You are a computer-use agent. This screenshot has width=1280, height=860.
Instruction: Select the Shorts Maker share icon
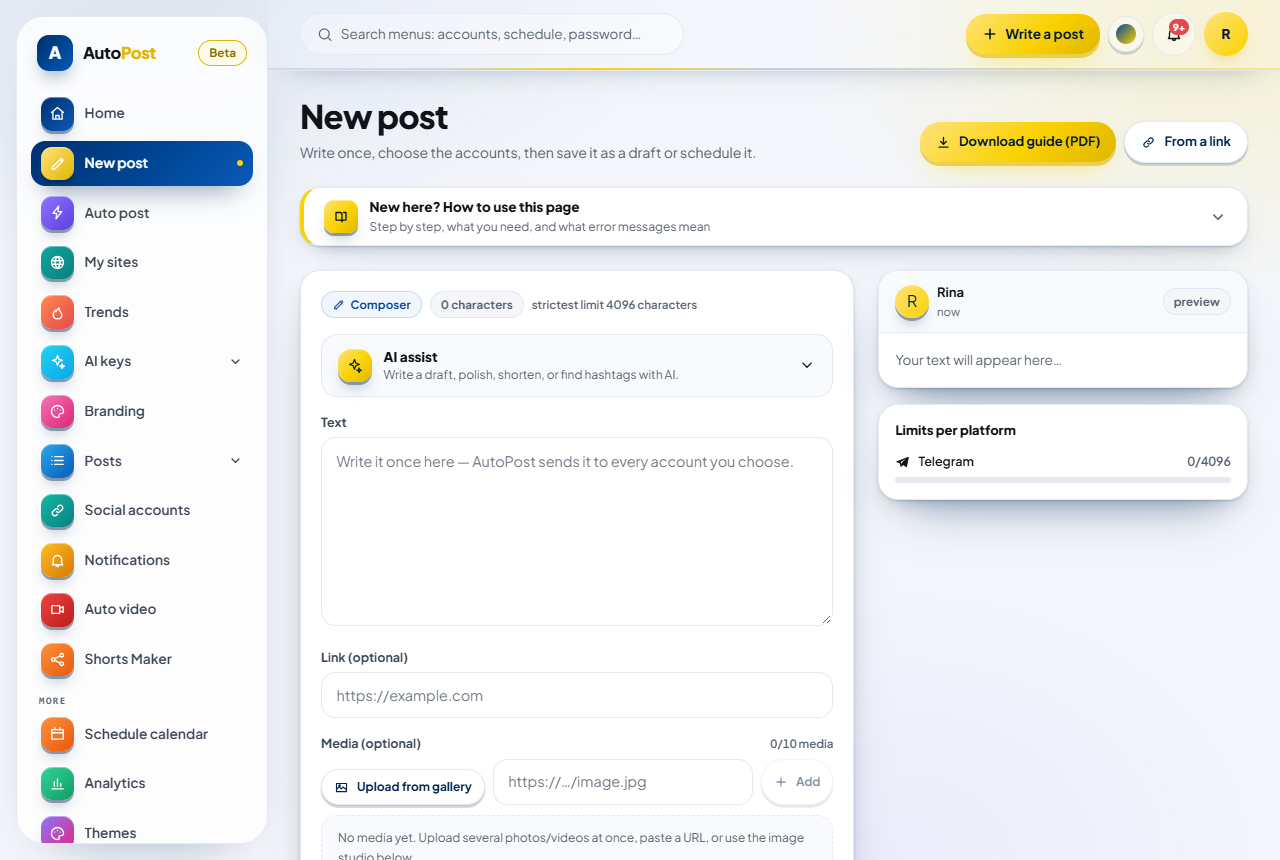pyautogui.click(x=57, y=659)
